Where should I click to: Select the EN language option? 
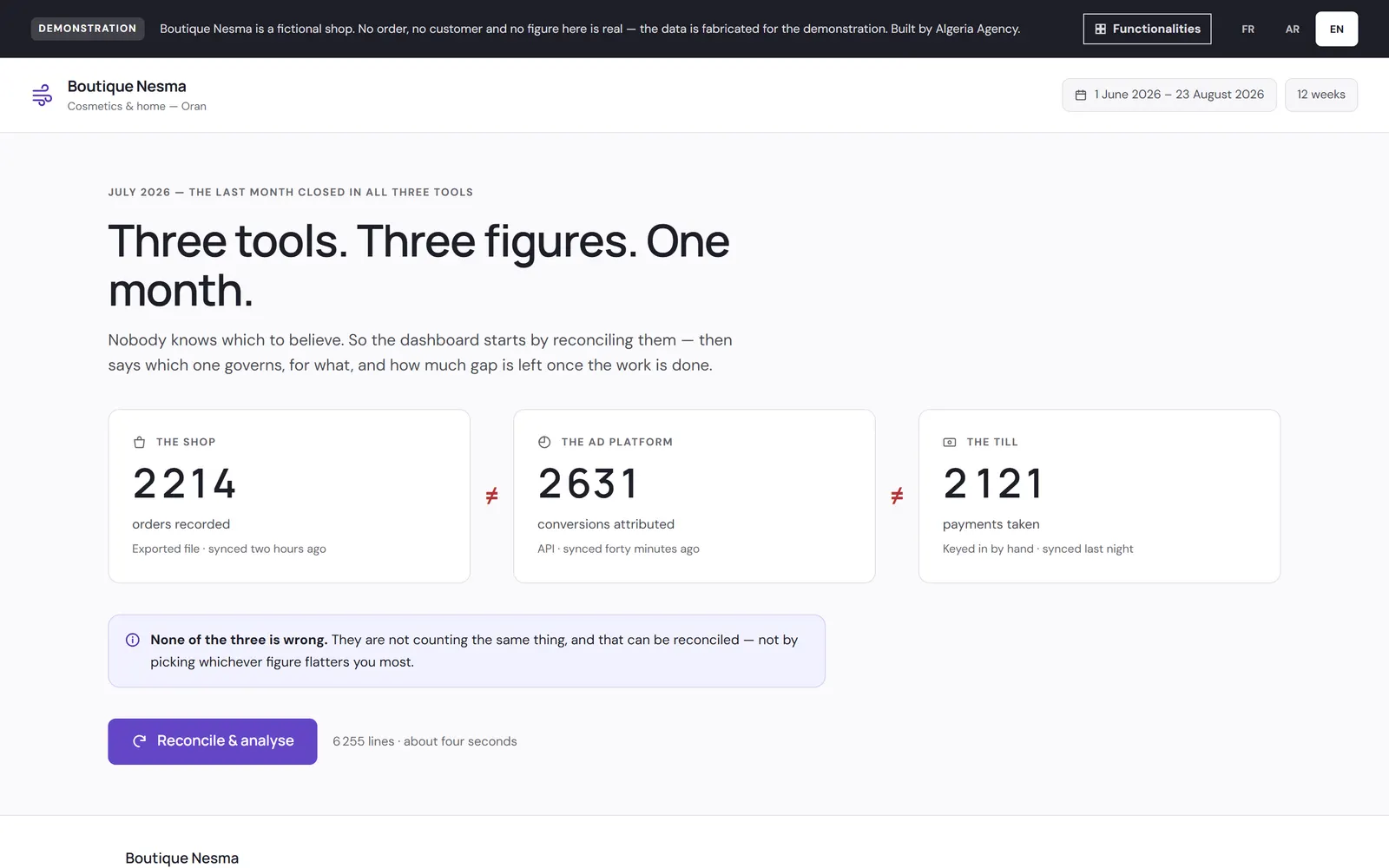tap(1337, 29)
